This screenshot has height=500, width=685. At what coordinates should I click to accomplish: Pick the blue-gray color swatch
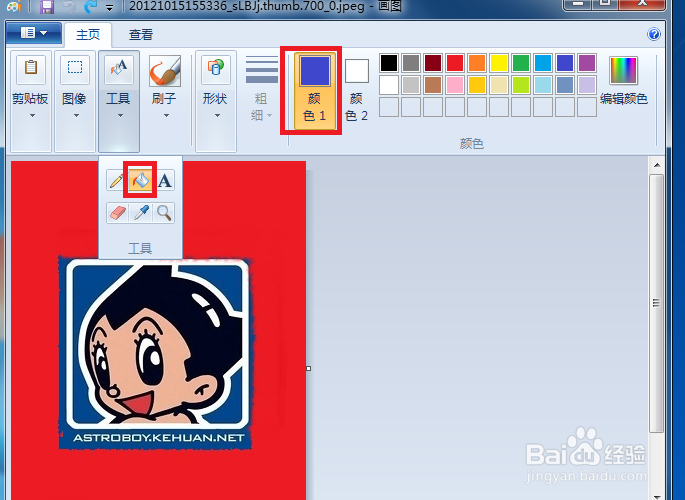(x=565, y=85)
